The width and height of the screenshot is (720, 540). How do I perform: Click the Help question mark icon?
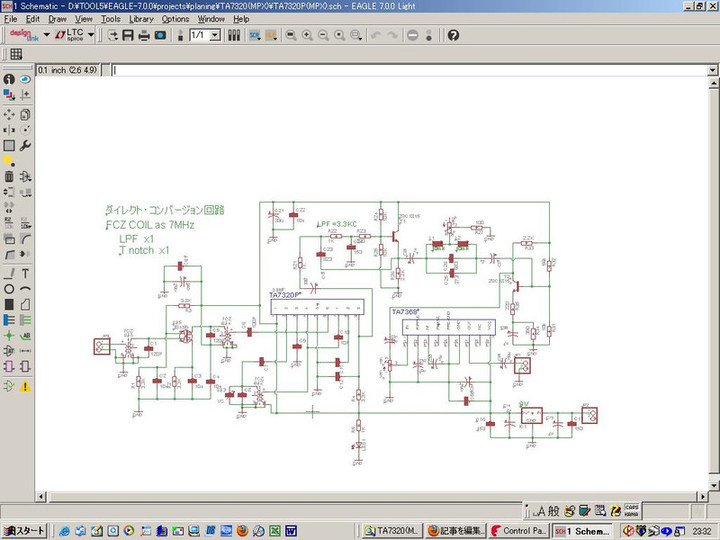453,35
